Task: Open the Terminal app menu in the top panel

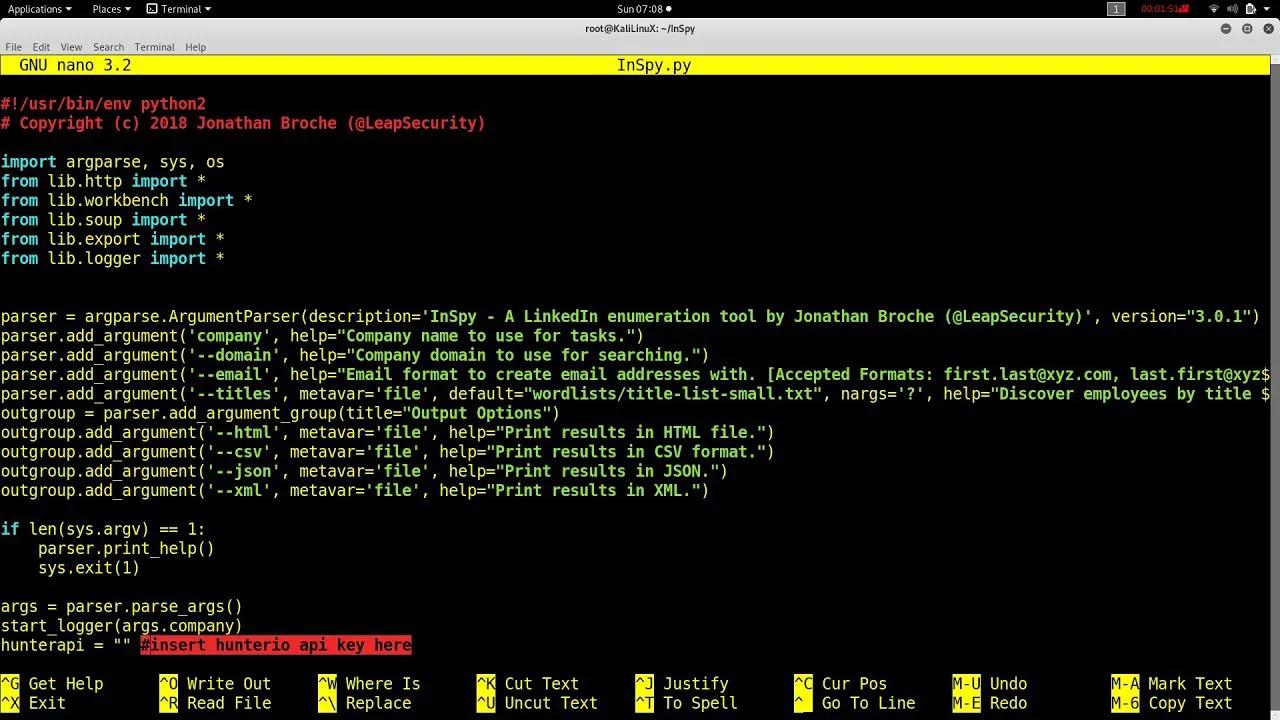Action: click(x=179, y=9)
